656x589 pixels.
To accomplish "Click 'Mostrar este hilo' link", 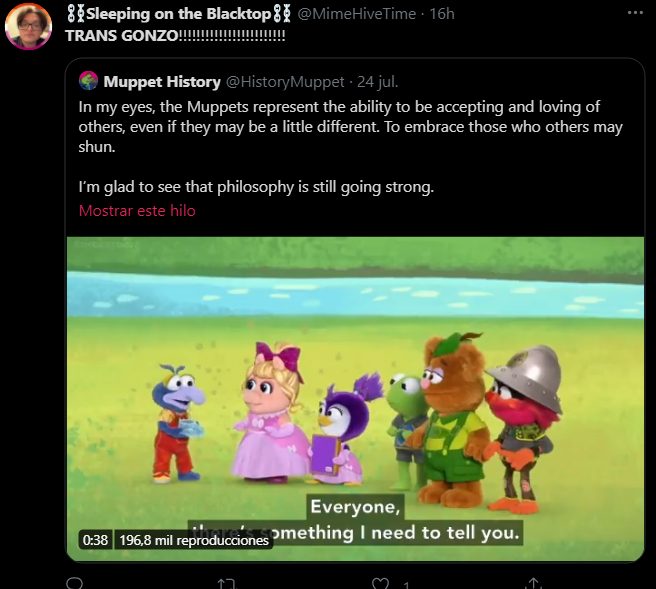I will pos(137,210).
